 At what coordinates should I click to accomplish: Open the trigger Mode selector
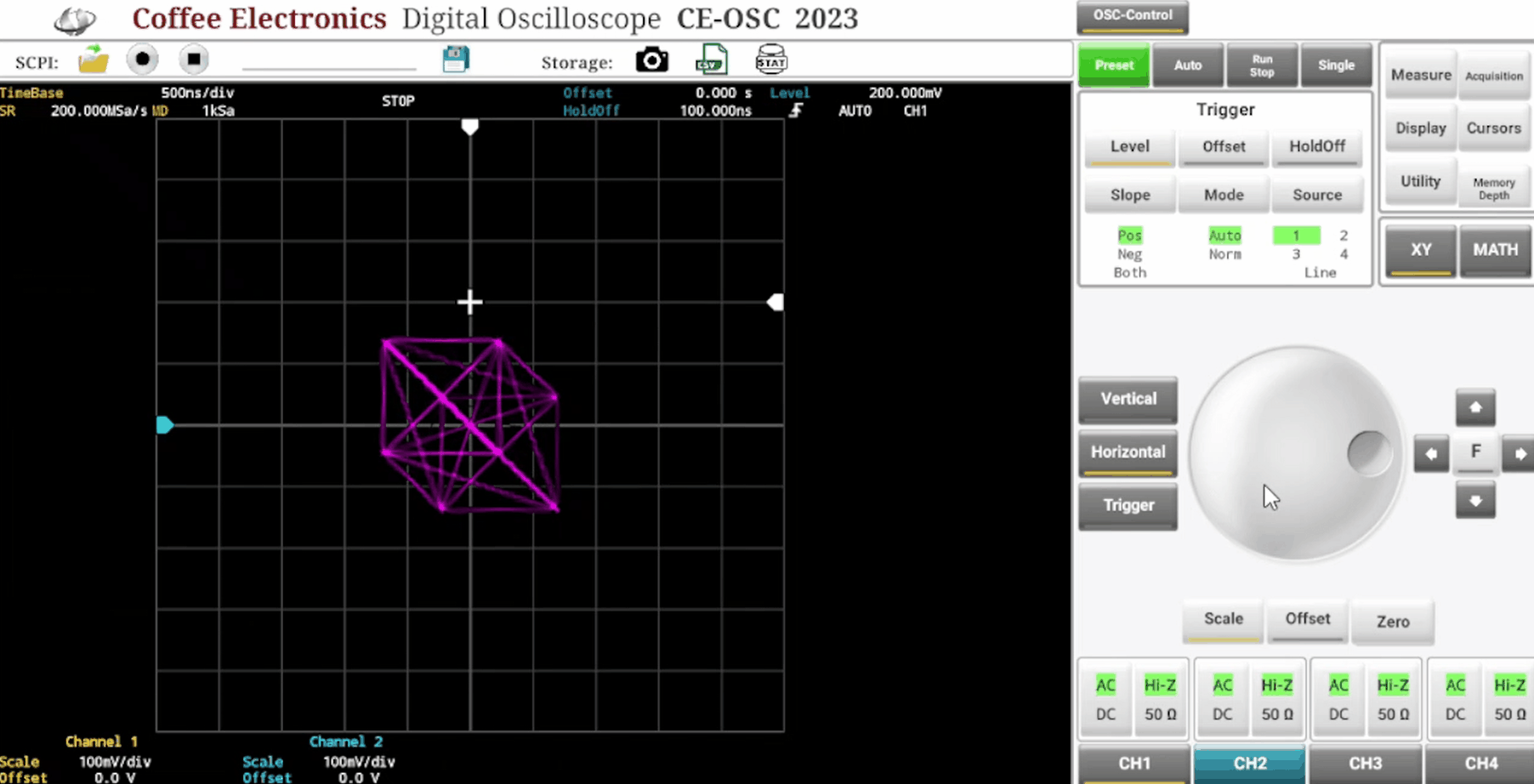coord(1224,195)
